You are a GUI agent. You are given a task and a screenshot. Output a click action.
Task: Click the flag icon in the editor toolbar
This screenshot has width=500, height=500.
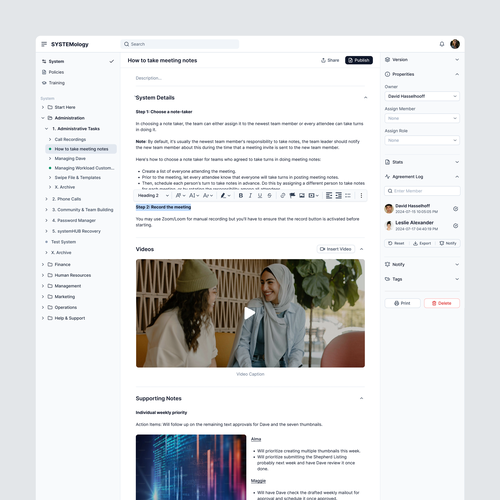[292, 196]
